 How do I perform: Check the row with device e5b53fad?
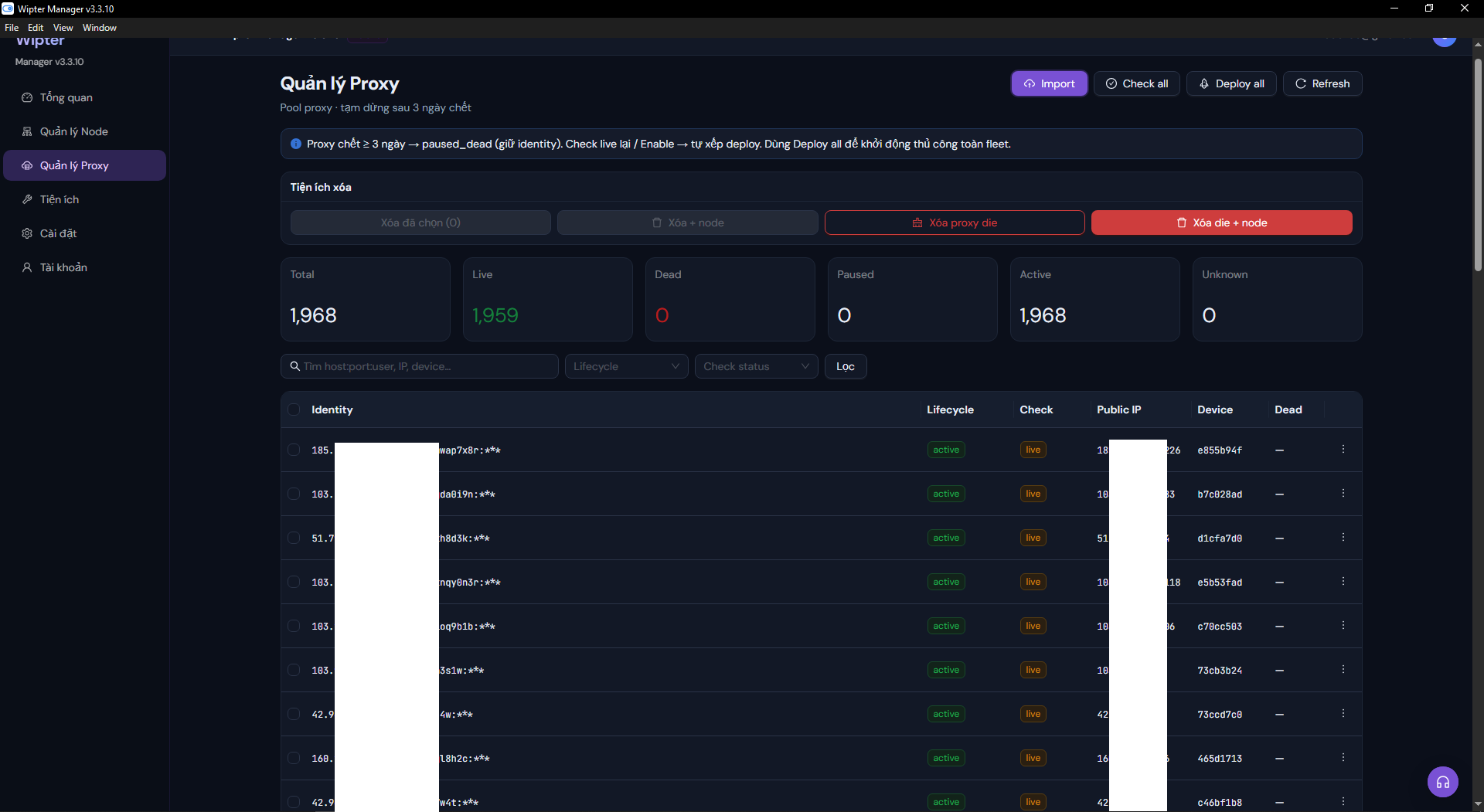point(294,582)
